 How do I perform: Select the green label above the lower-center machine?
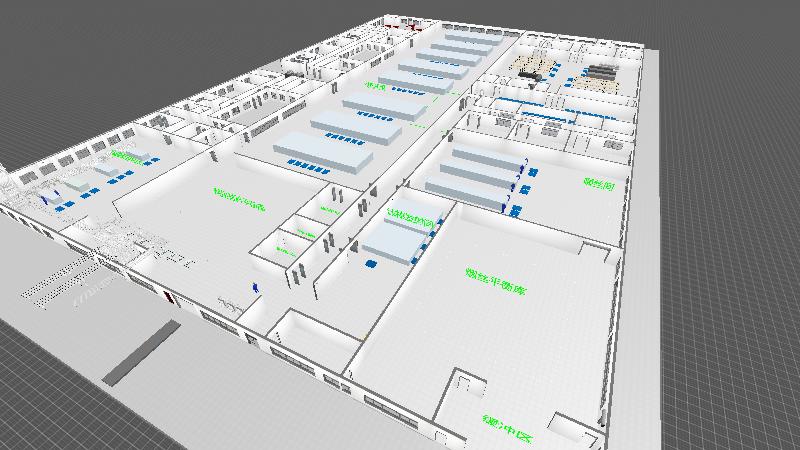point(411,215)
